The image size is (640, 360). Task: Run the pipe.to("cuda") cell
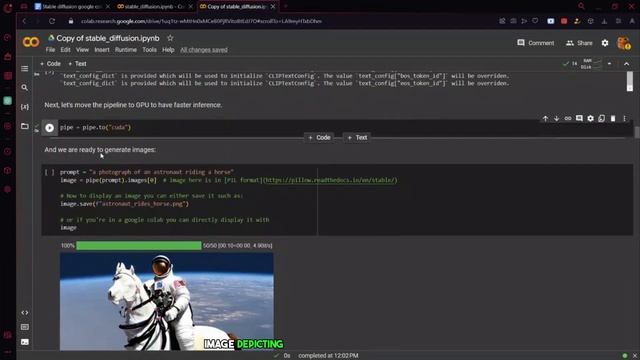click(x=49, y=128)
